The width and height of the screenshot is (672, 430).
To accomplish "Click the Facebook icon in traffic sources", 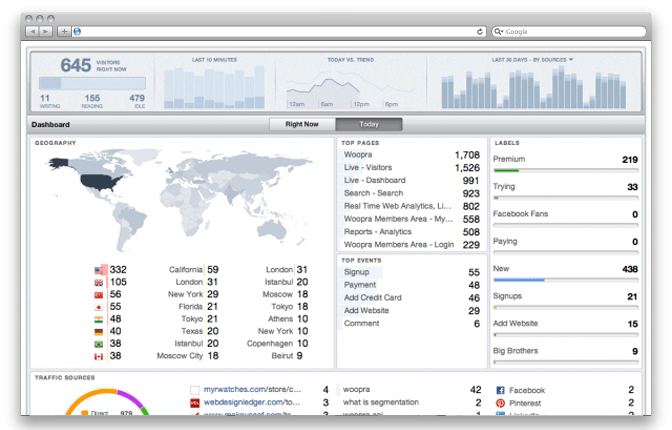I will pos(500,390).
